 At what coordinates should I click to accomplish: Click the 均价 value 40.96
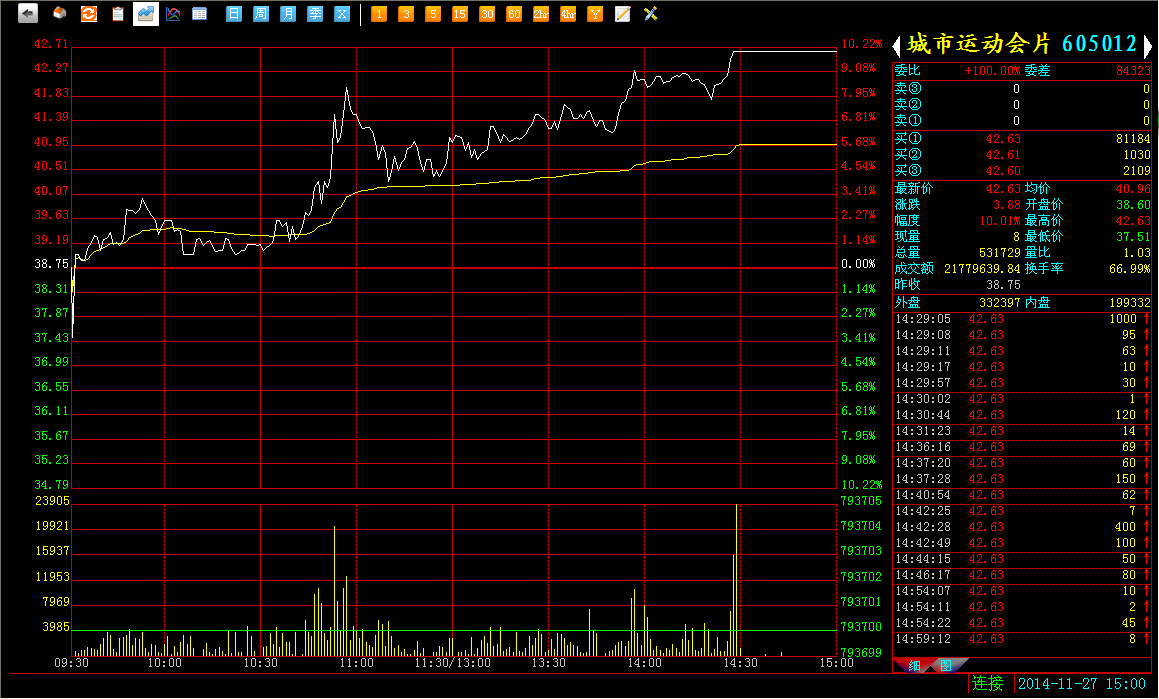coord(1133,189)
